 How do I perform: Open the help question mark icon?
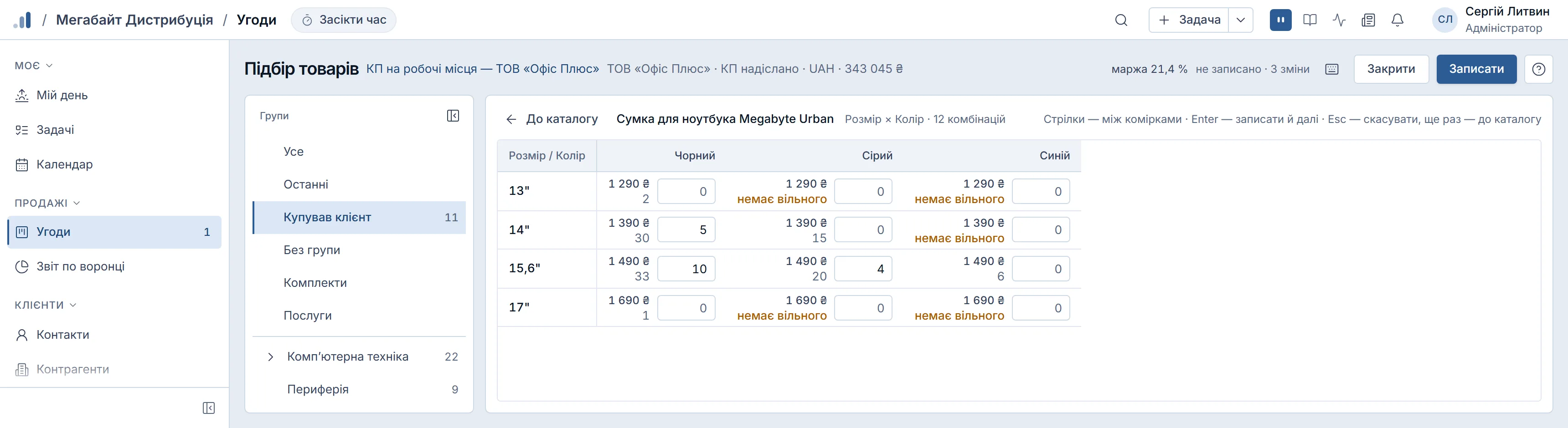(x=1539, y=69)
